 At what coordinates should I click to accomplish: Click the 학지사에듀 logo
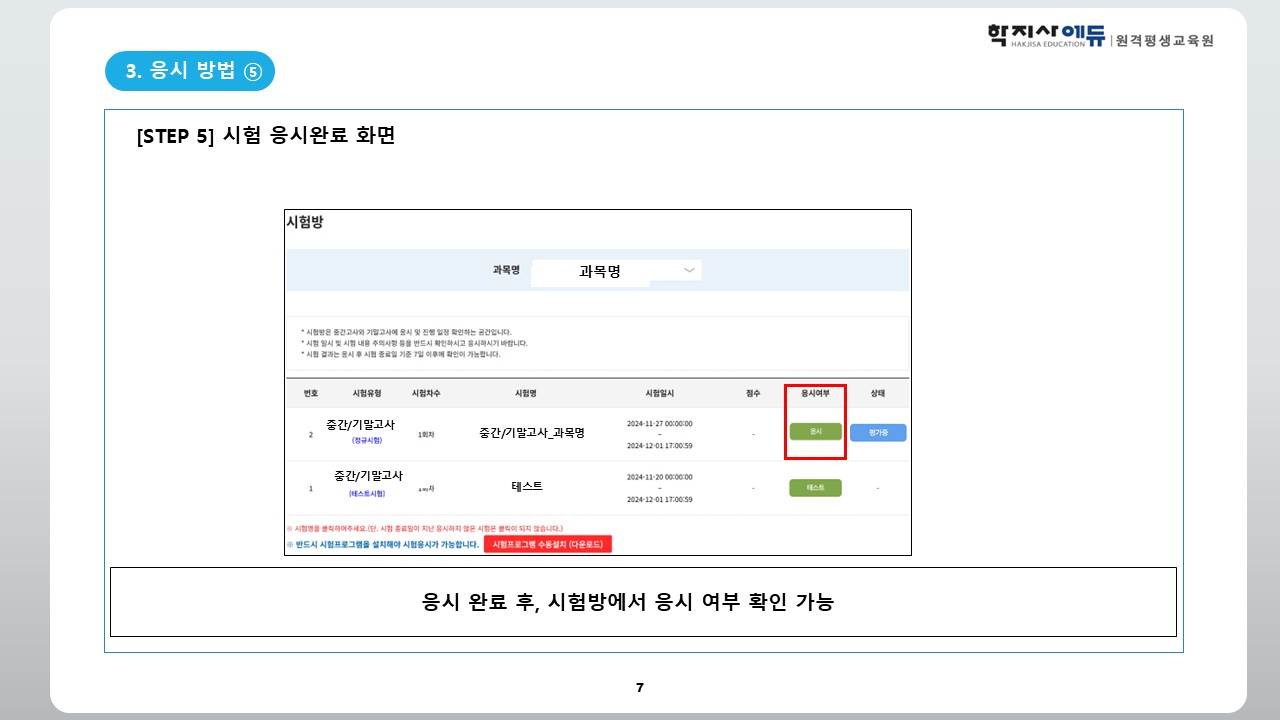point(1045,38)
